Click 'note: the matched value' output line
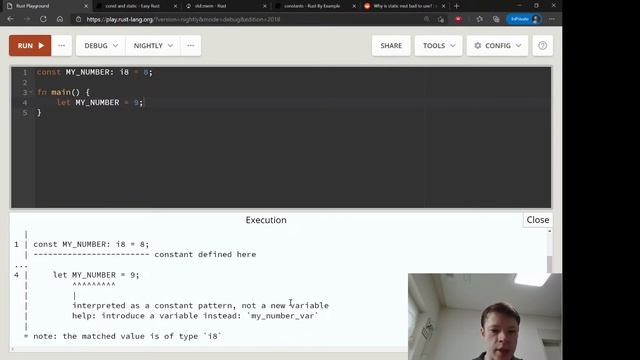Viewport: 640px width, 360px height. pos(127,336)
